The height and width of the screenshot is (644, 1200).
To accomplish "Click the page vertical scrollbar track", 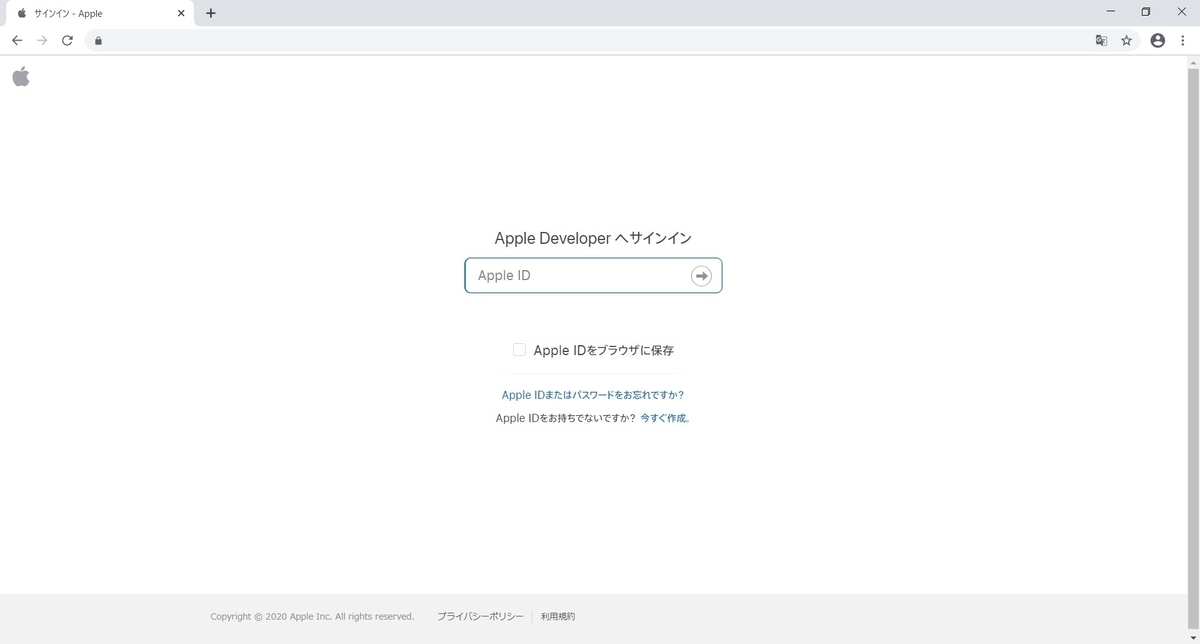I will click(x=1192, y=350).
